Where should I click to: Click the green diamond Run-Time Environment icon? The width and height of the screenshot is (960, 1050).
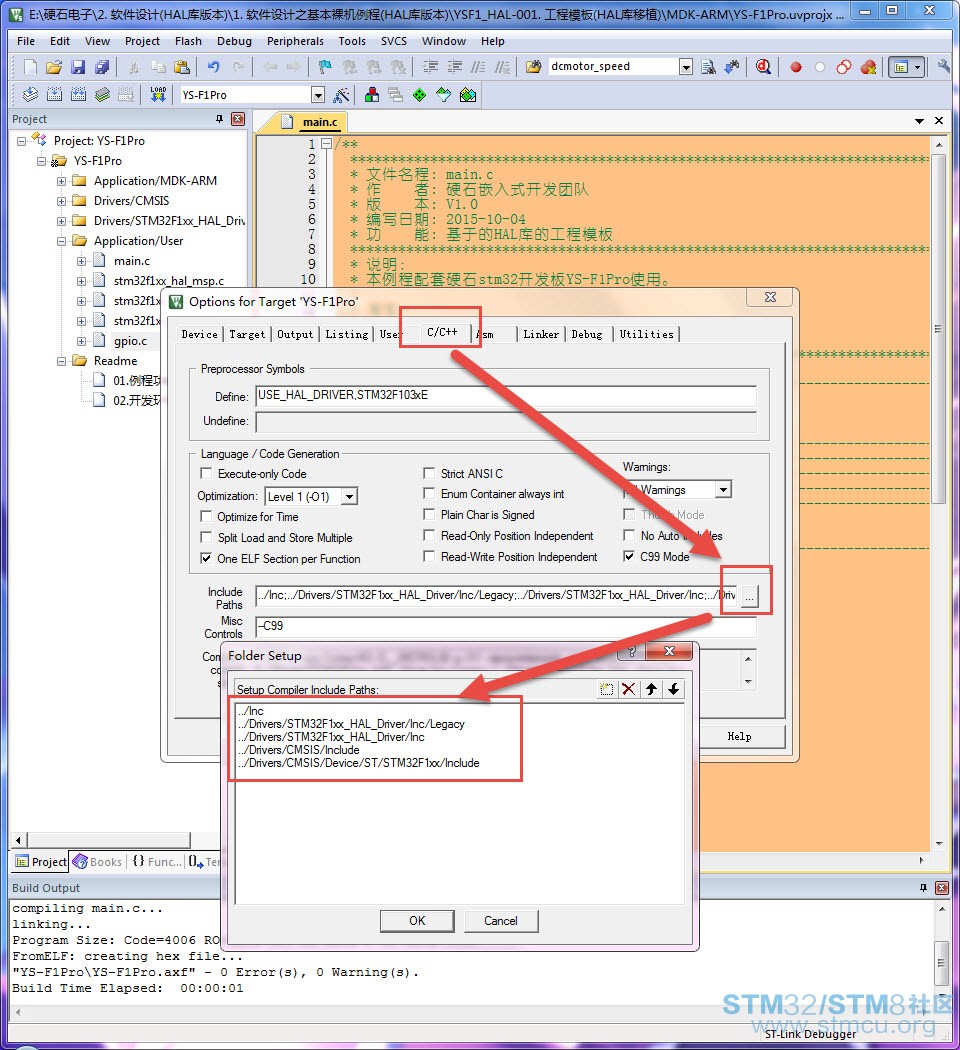420,94
